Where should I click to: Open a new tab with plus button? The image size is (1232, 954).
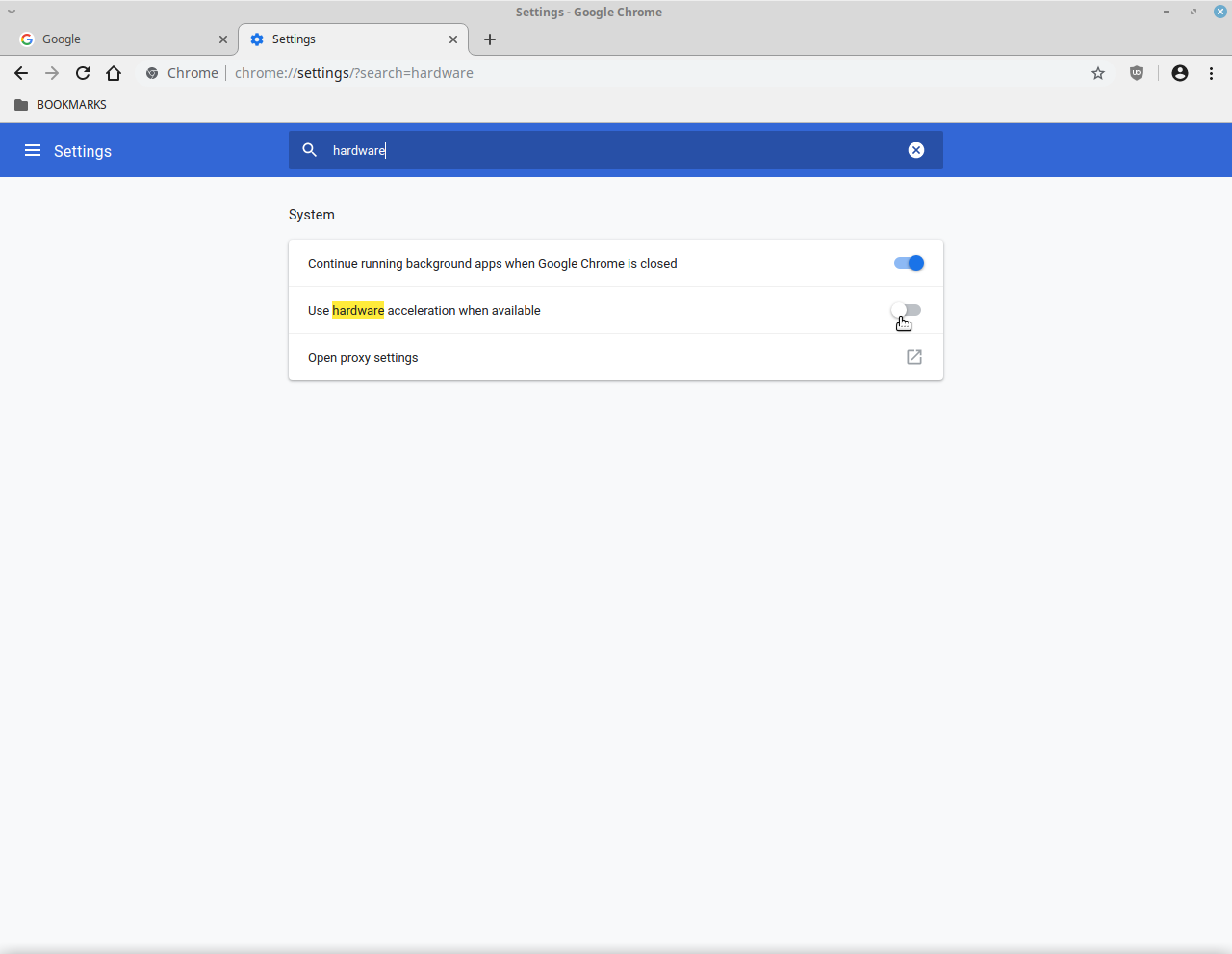[x=490, y=39]
